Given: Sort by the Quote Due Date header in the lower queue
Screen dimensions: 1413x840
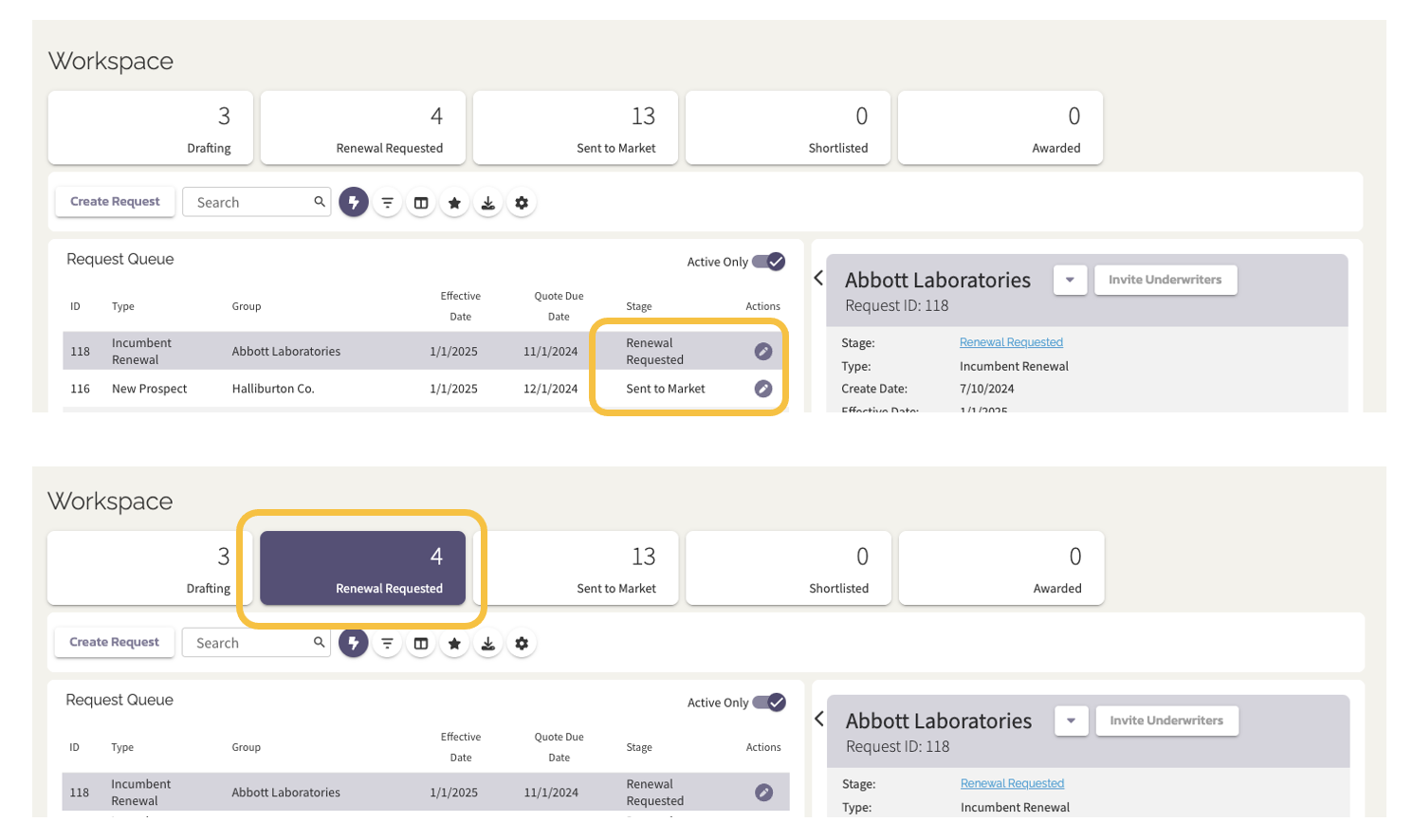Looking at the screenshot, I should point(559,747).
